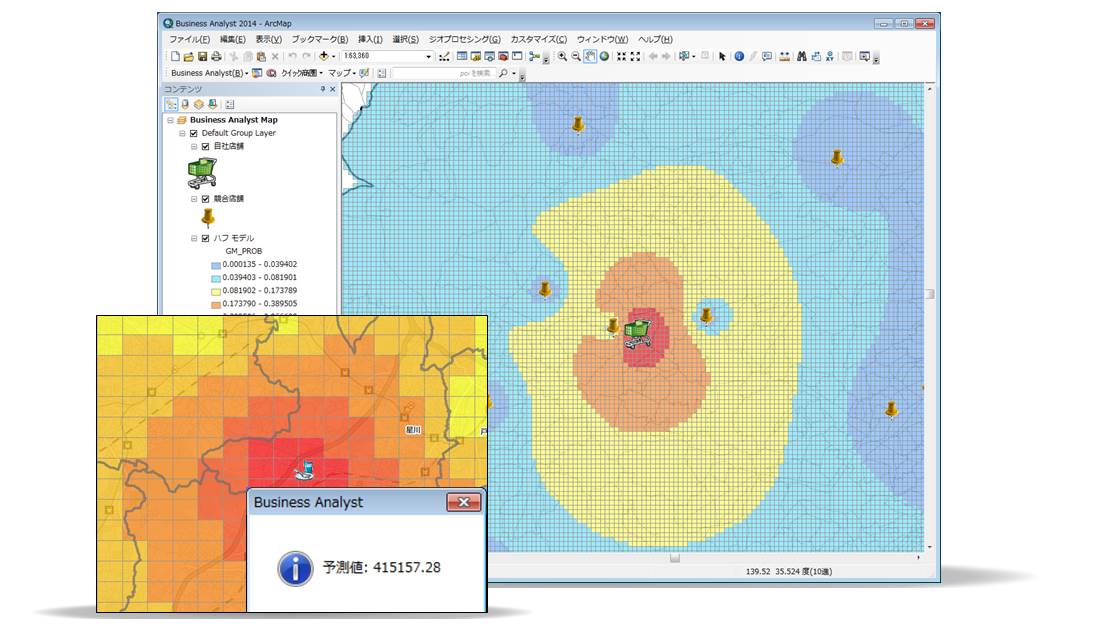Click the Add Data toolbar icon

(x=323, y=57)
